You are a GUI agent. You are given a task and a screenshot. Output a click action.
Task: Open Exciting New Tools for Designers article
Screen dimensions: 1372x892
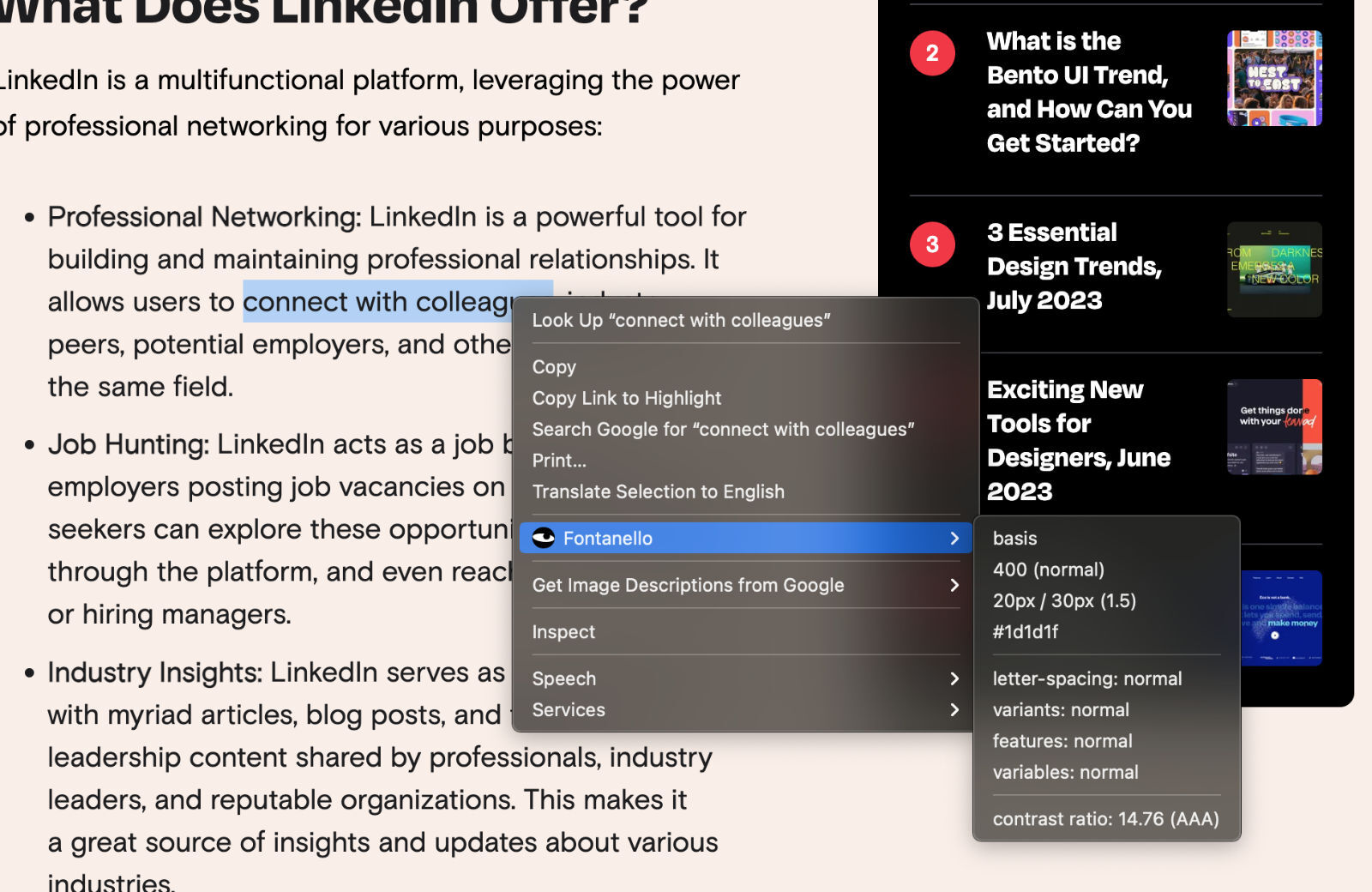(1078, 440)
